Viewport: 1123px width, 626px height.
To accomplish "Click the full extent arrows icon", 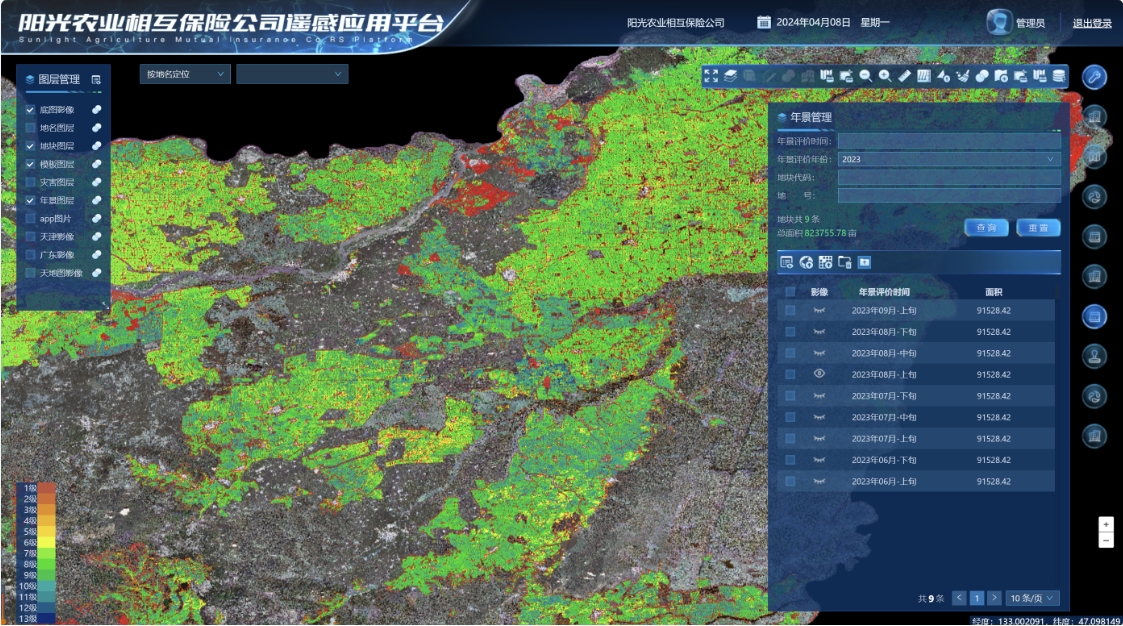I will (711, 76).
